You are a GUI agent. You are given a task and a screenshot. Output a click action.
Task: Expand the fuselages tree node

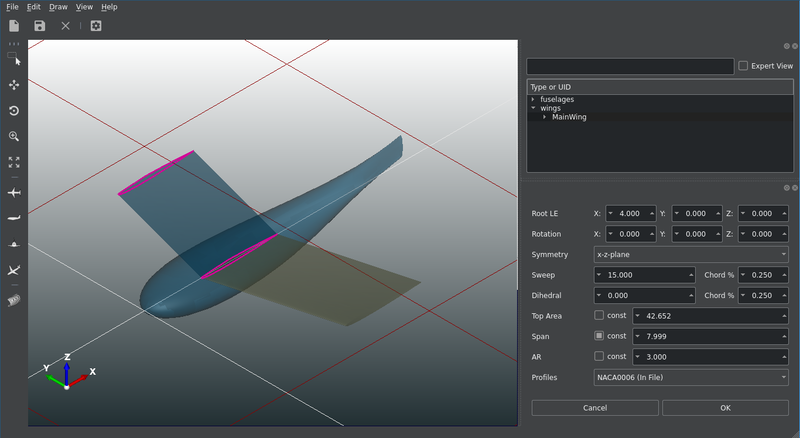click(x=534, y=100)
